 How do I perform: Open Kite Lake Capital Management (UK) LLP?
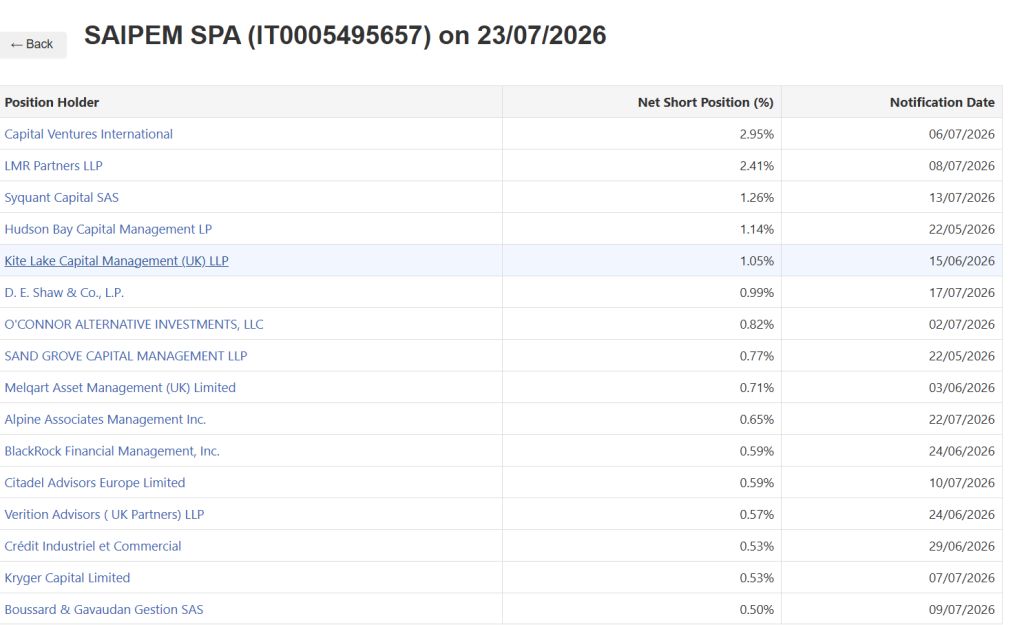[116, 261]
